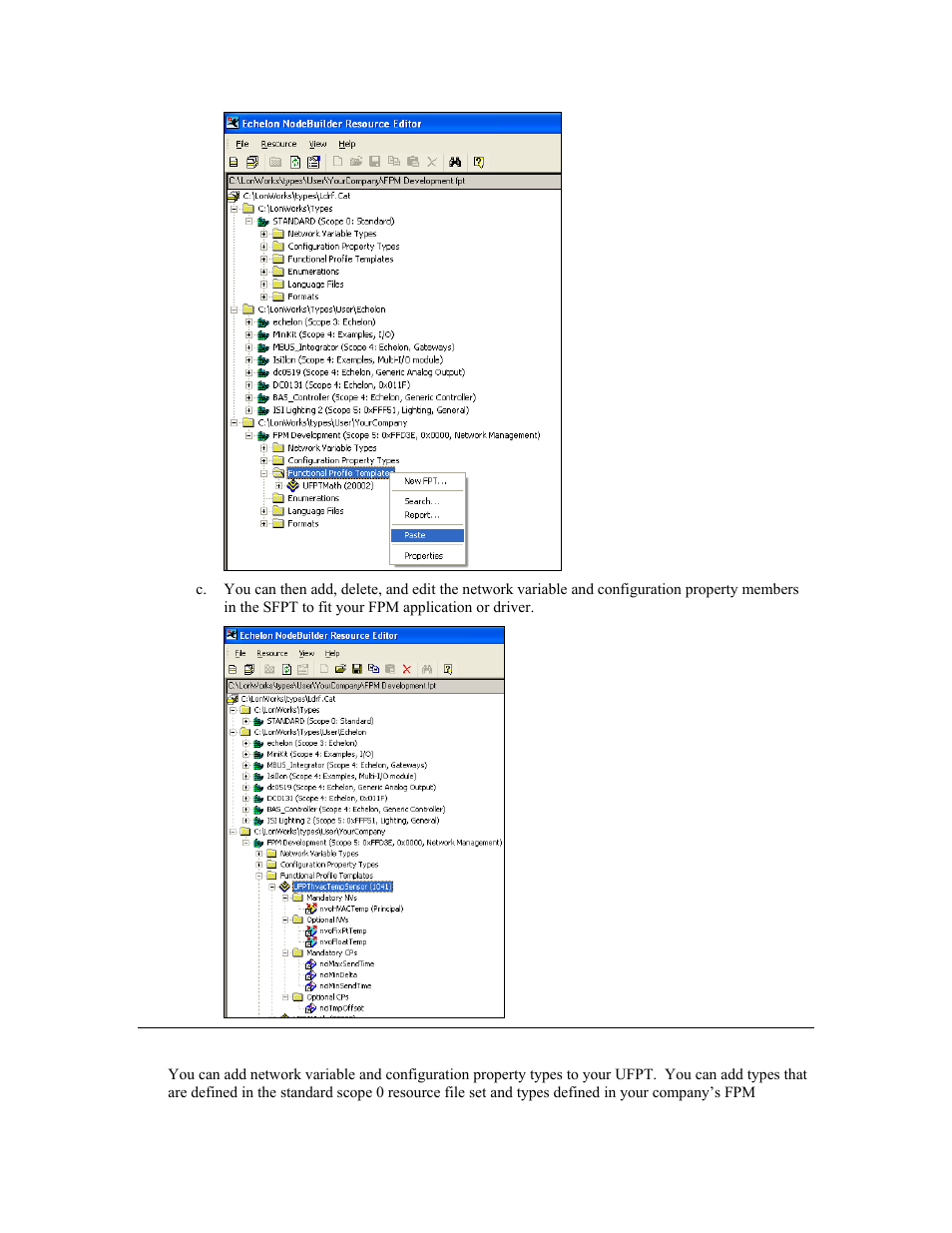The image size is (952, 1233).
Task: Select the Mandatory NVs folder label
Action: pyautogui.click(x=331, y=898)
